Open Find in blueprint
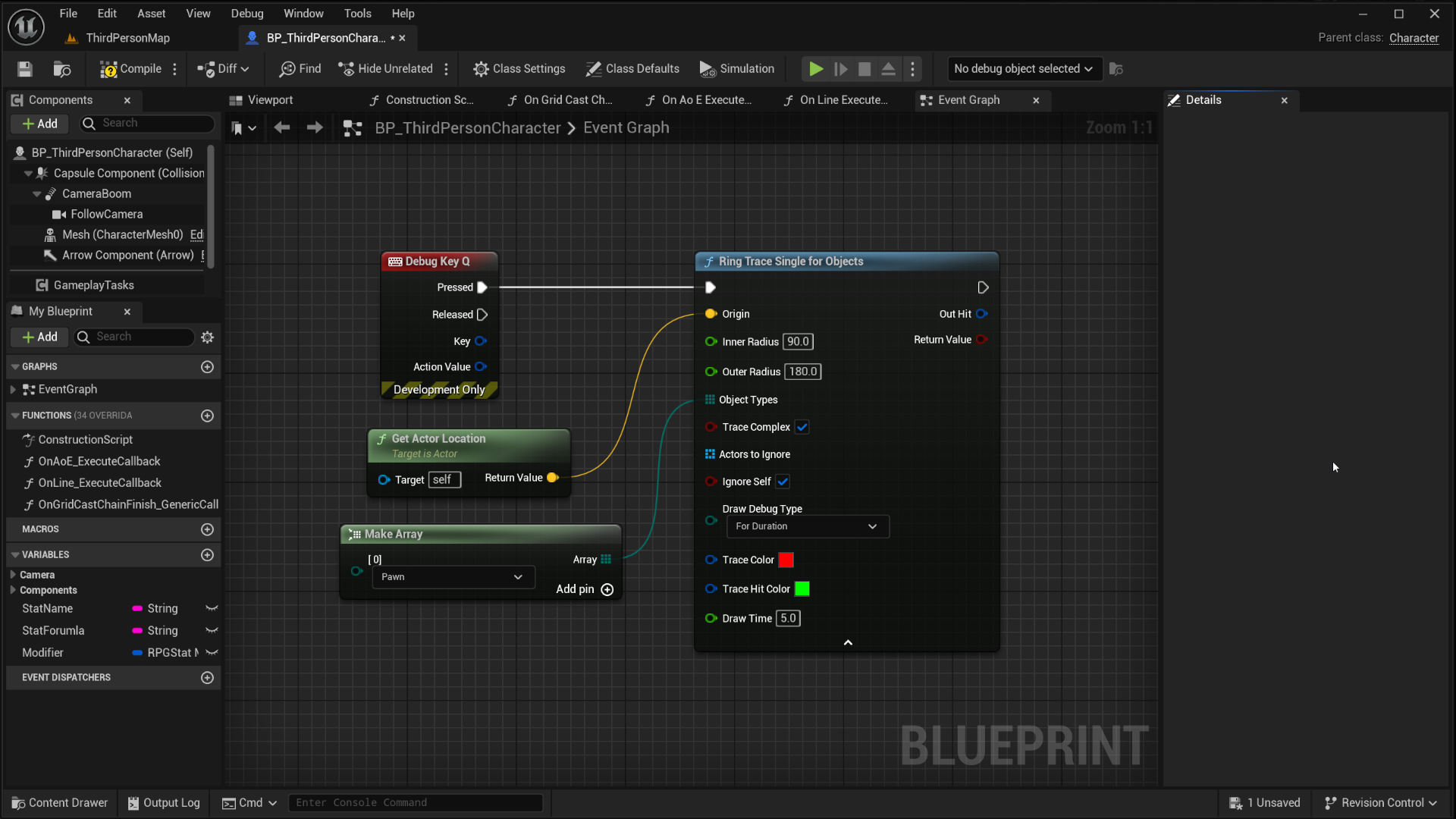The width and height of the screenshot is (1456, 819). click(x=300, y=69)
